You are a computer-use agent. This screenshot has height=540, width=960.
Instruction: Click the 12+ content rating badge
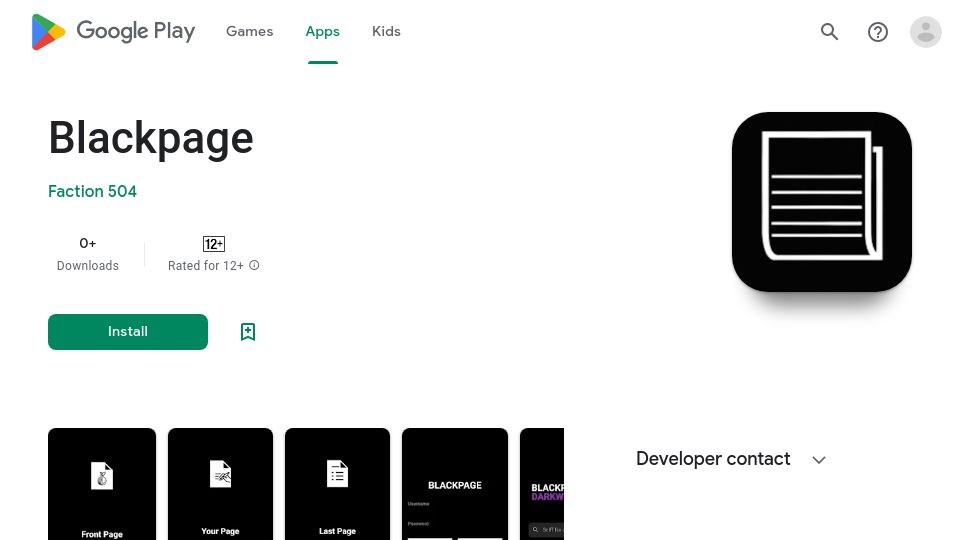tap(214, 244)
